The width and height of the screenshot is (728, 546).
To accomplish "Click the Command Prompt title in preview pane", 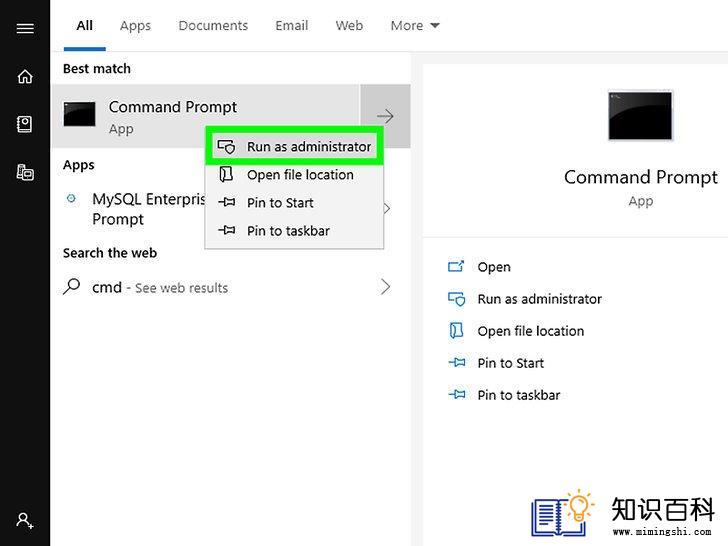I will click(641, 177).
